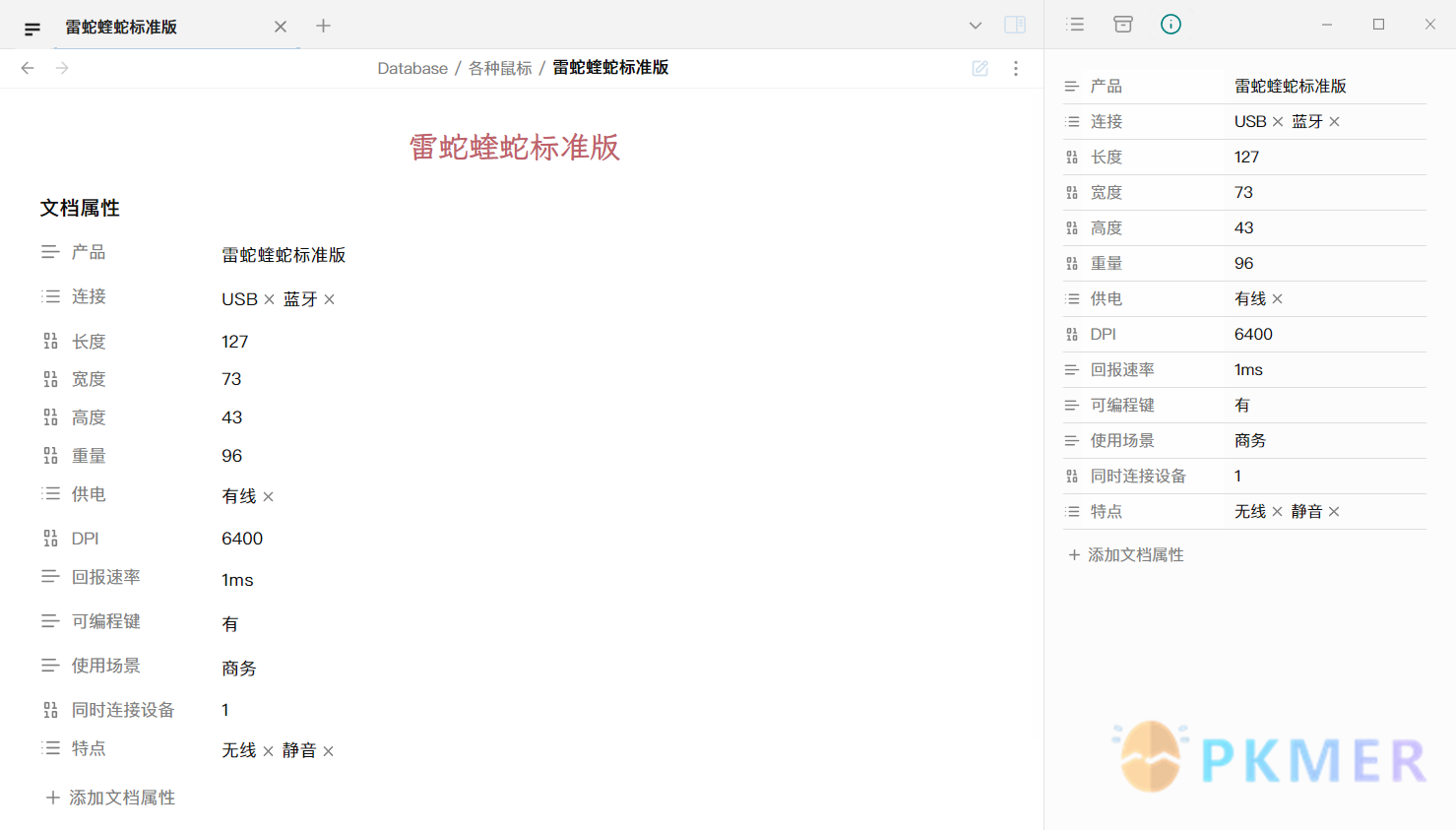Click the 雷蛇蝰蛇标准版 note title
Viewport: 1456px width, 830px height.
515,147
